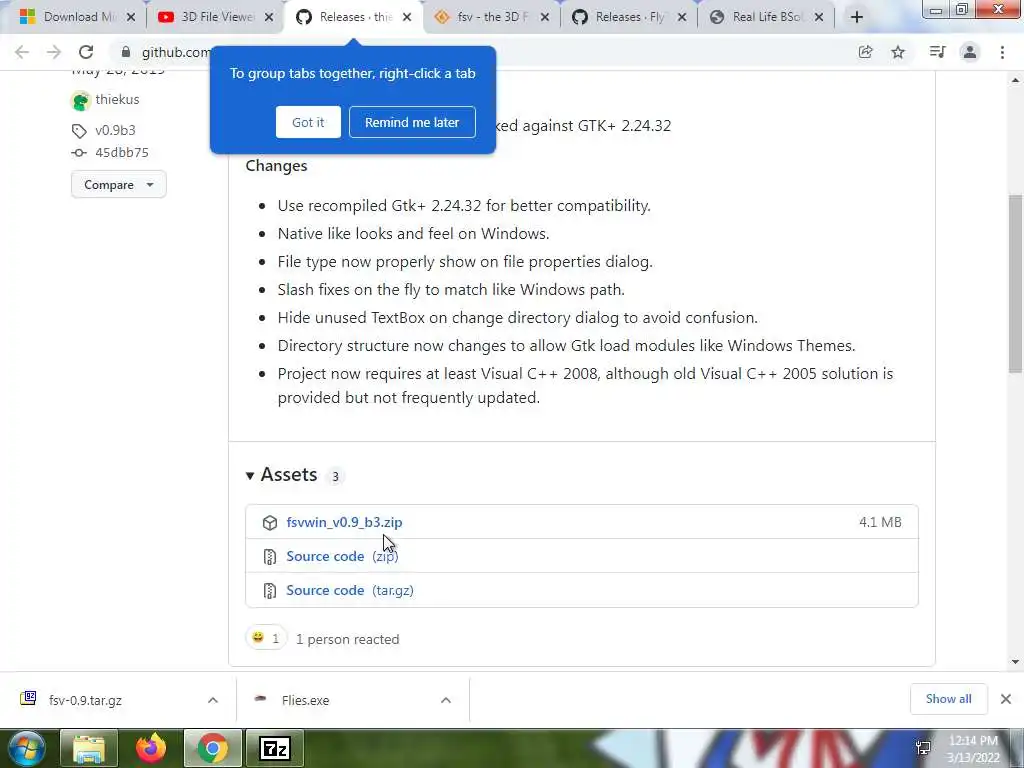Collapse the Assets section
Image resolution: width=1024 pixels, height=768 pixels.
pyautogui.click(x=249, y=475)
